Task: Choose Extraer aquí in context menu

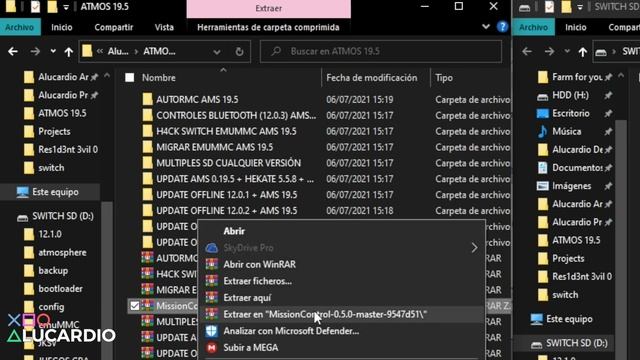Action: 247,298
